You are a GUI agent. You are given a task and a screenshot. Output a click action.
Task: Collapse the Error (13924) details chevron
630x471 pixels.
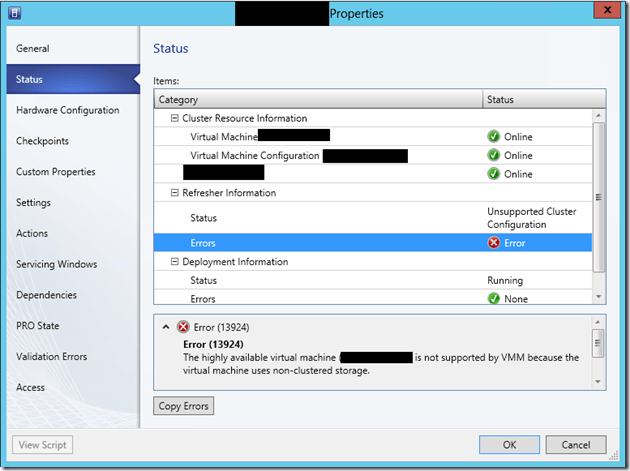point(165,327)
